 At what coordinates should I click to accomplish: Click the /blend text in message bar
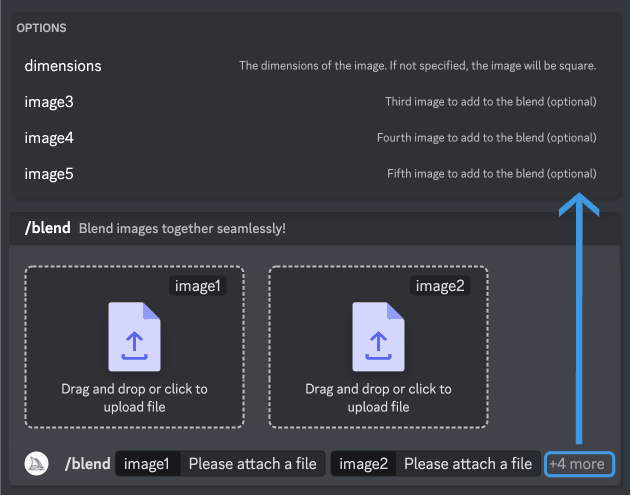(x=87, y=463)
